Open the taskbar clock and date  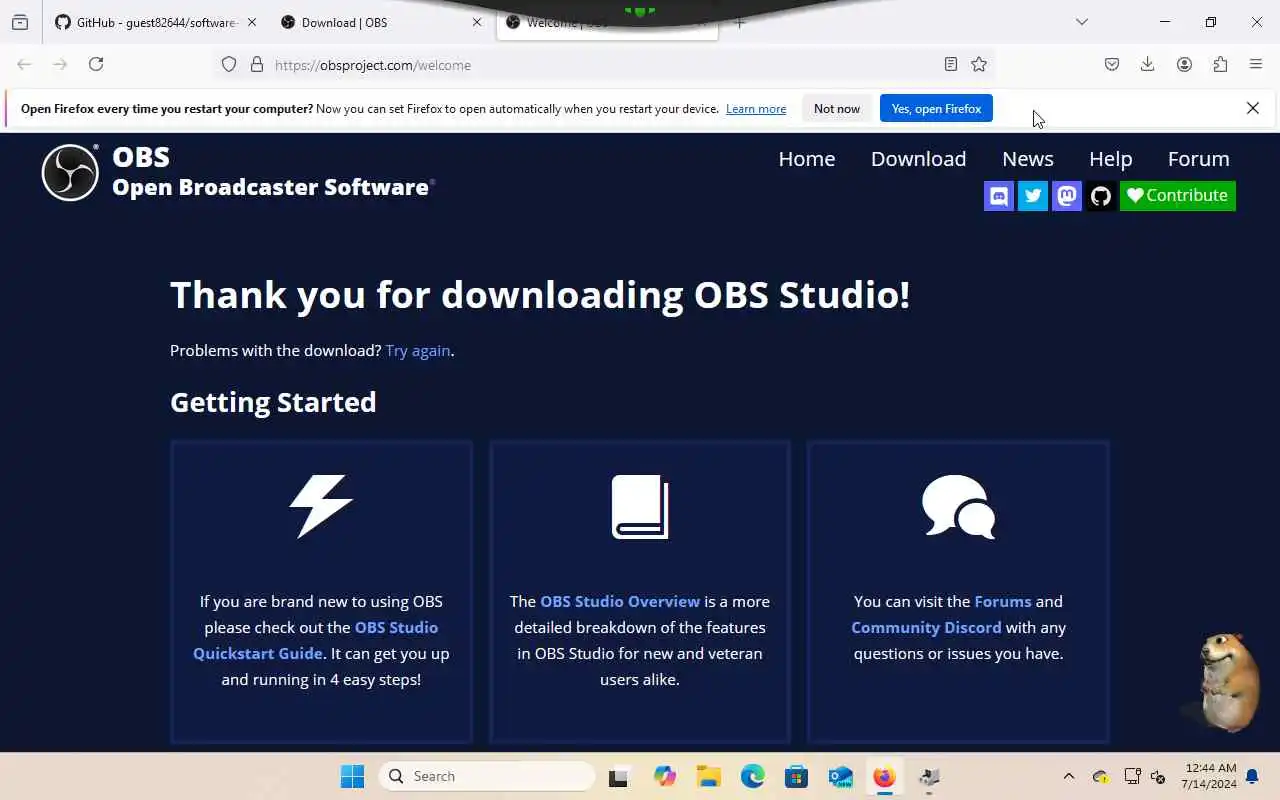point(1209,776)
